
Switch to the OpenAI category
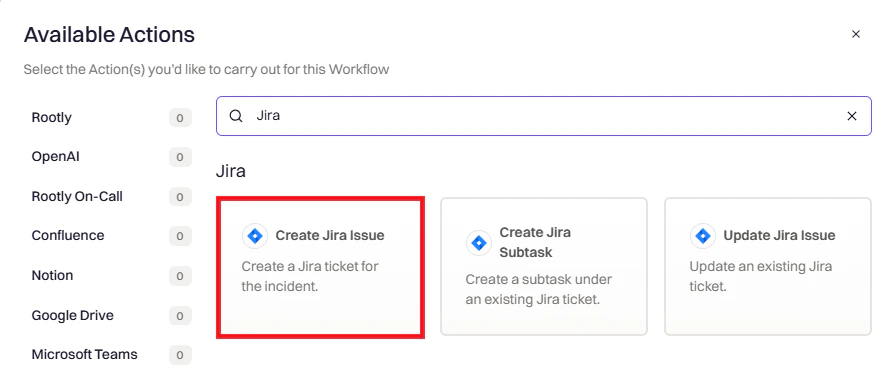coord(55,156)
